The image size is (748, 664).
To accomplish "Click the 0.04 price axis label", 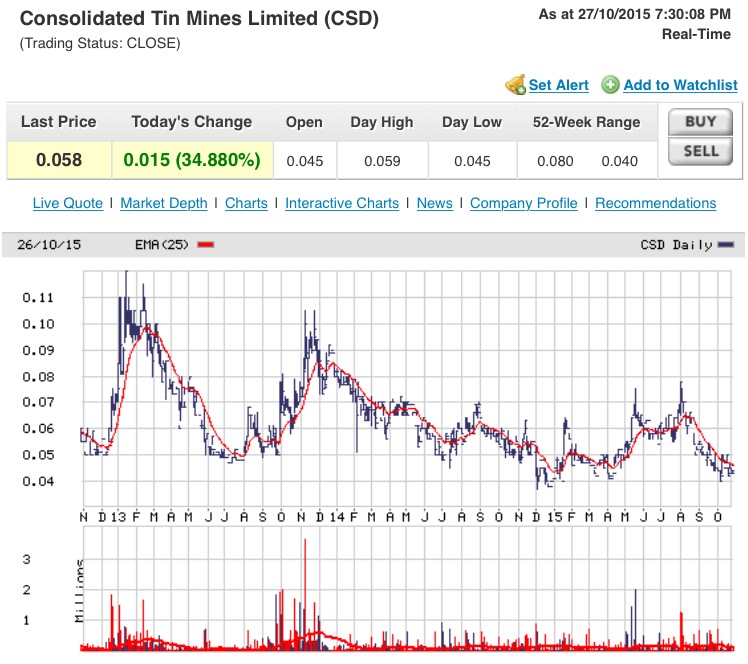I will [x=38, y=481].
